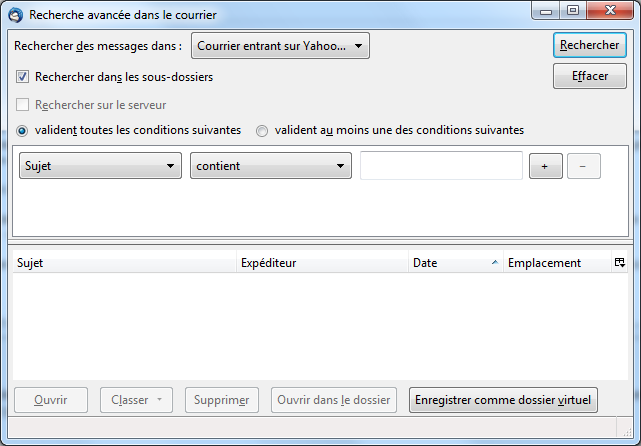Click the Rechercher button
This screenshot has width=641, height=446.
tap(589, 45)
